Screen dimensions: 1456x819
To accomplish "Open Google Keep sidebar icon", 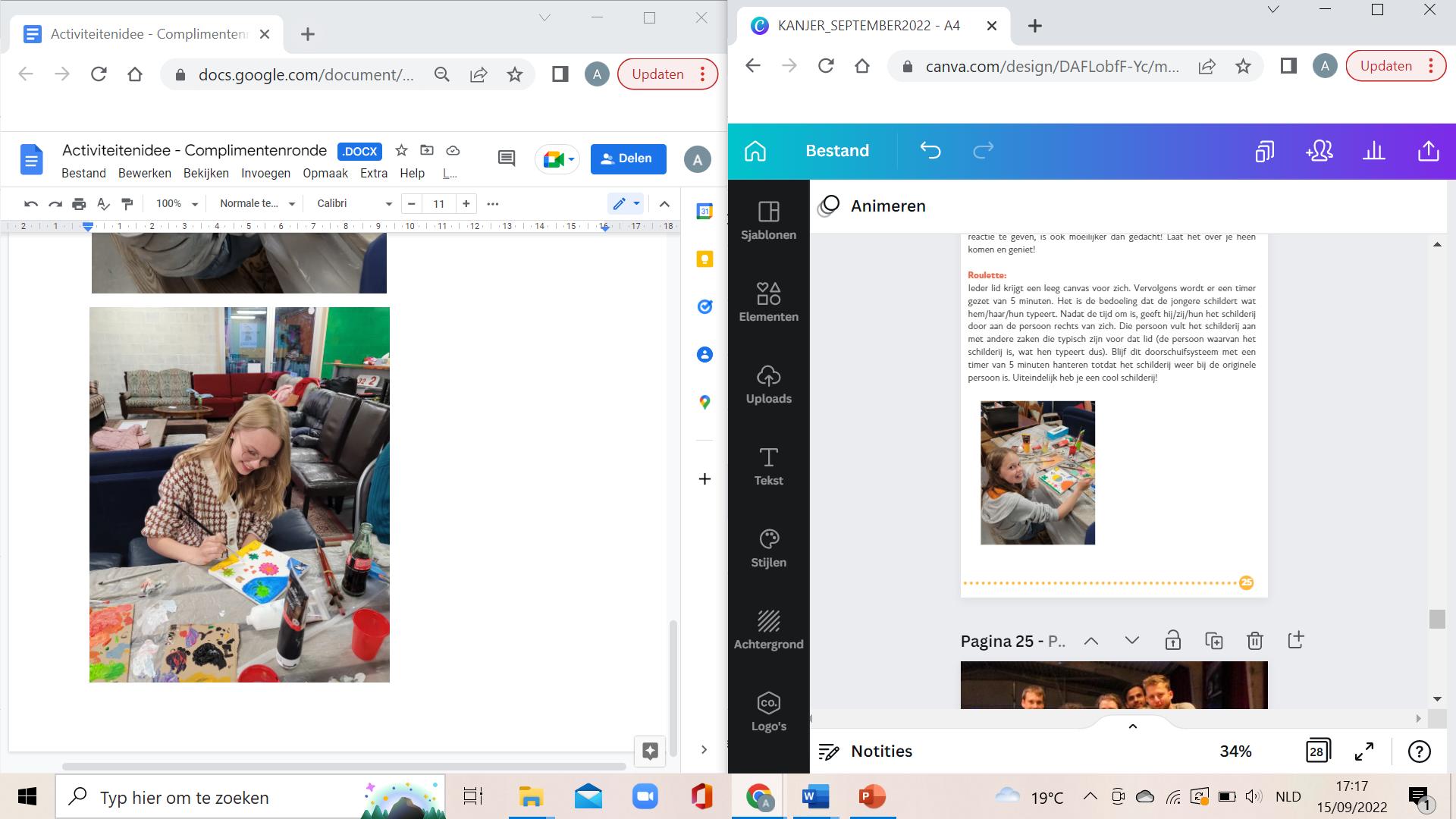I will (x=704, y=259).
